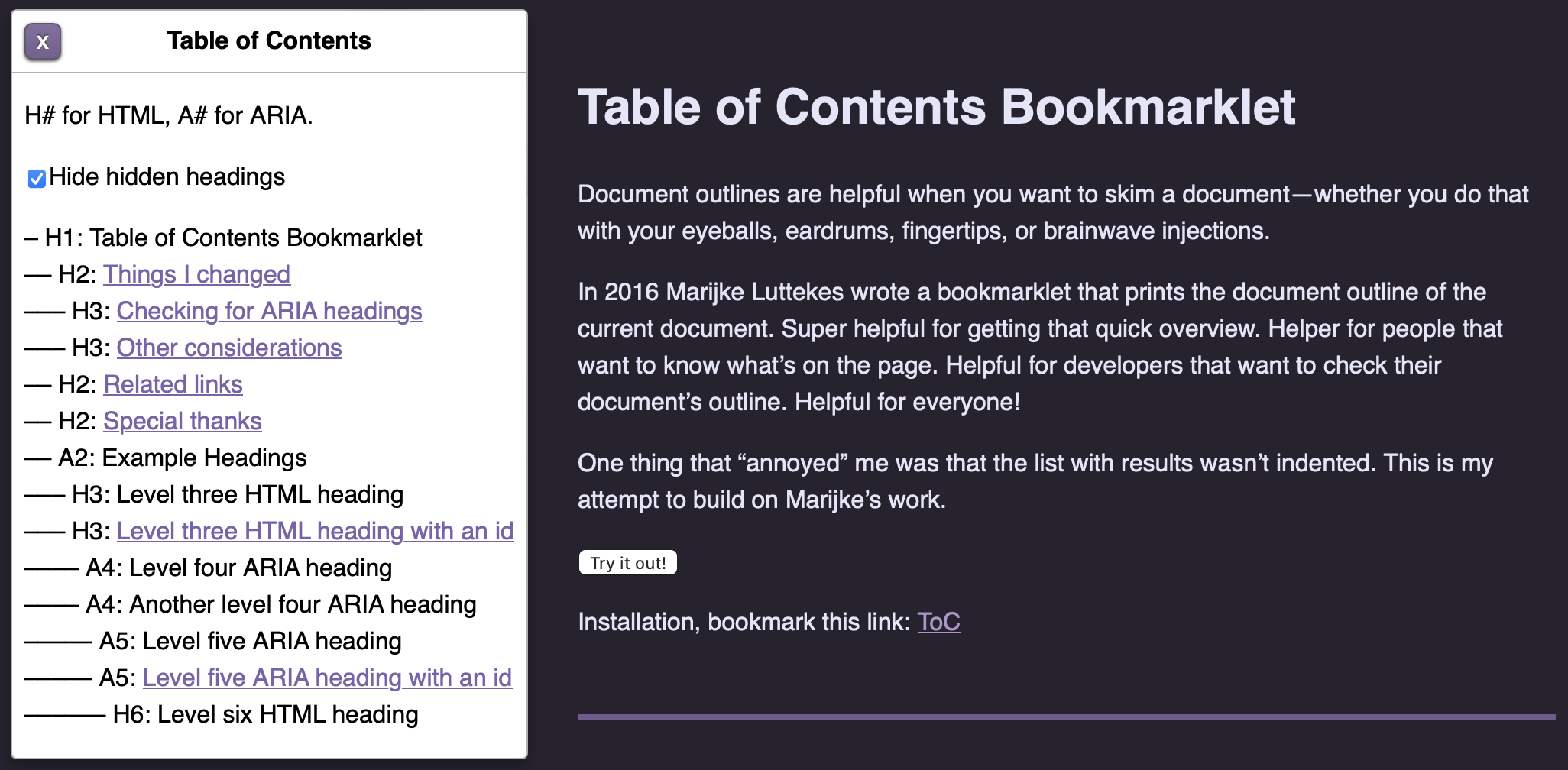The width and height of the screenshot is (1568, 770).
Task: Click the ToC bookmarklet link
Action: tap(938, 622)
